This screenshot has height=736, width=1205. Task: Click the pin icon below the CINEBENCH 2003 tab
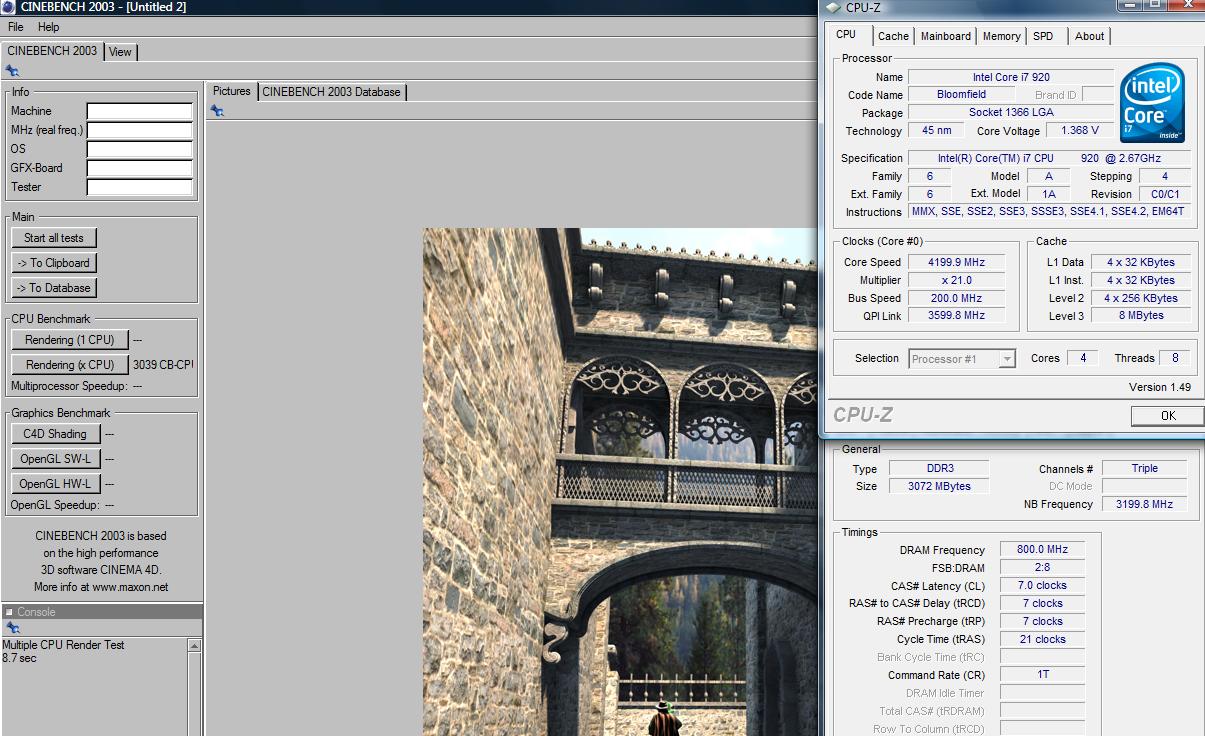click(x=12, y=71)
